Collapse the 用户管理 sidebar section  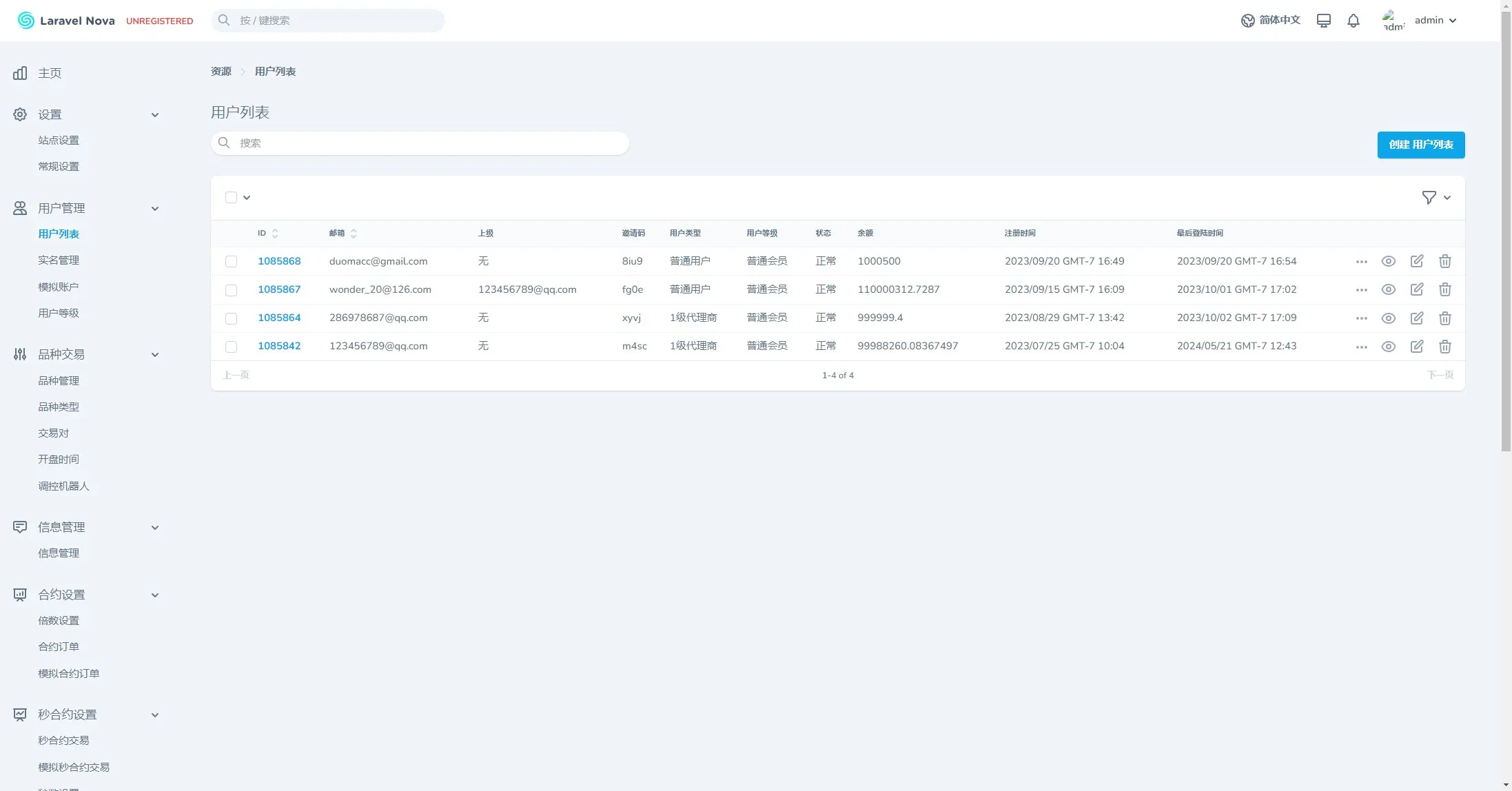click(x=155, y=209)
